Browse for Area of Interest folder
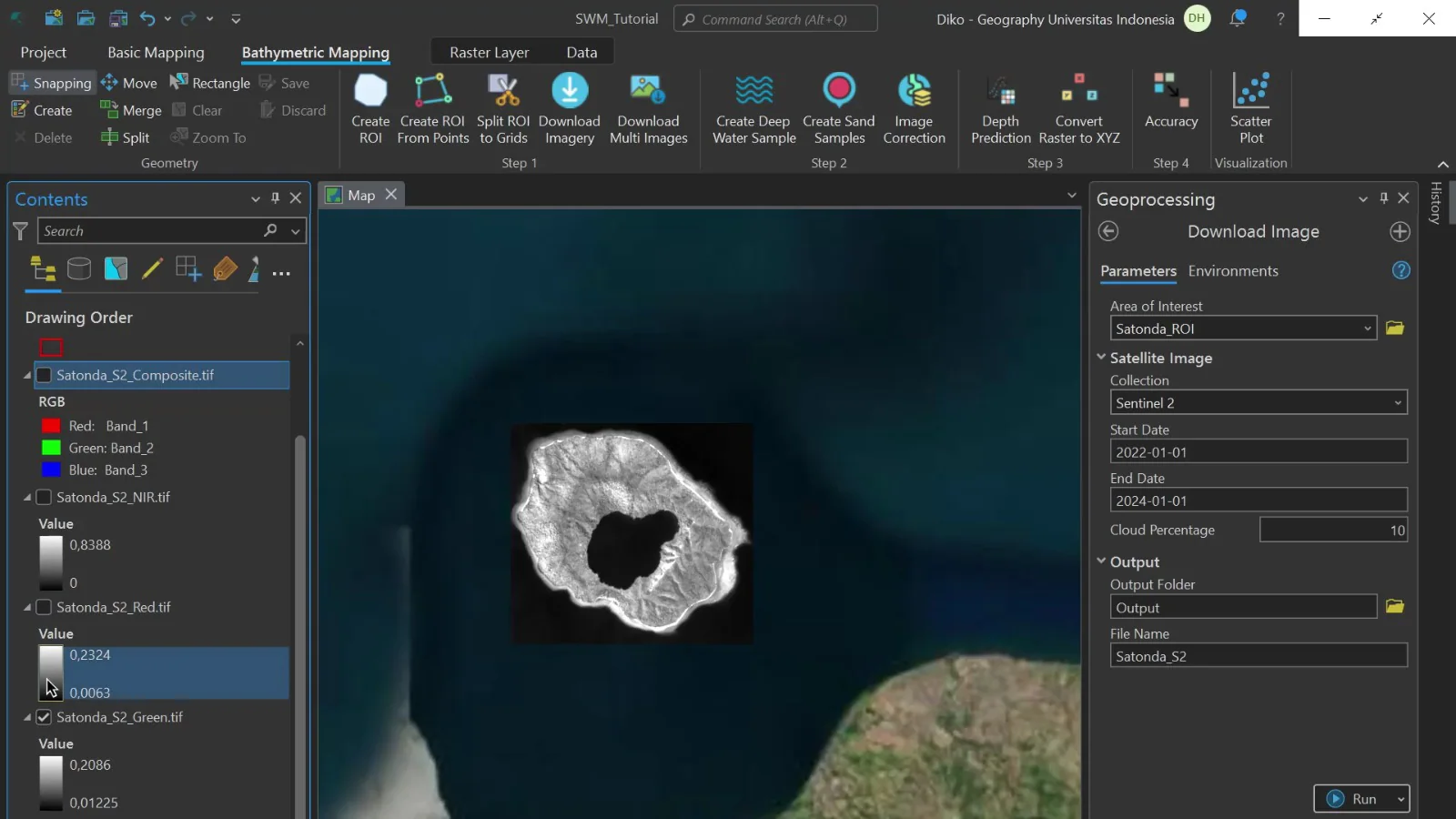 click(x=1395, y=328)
